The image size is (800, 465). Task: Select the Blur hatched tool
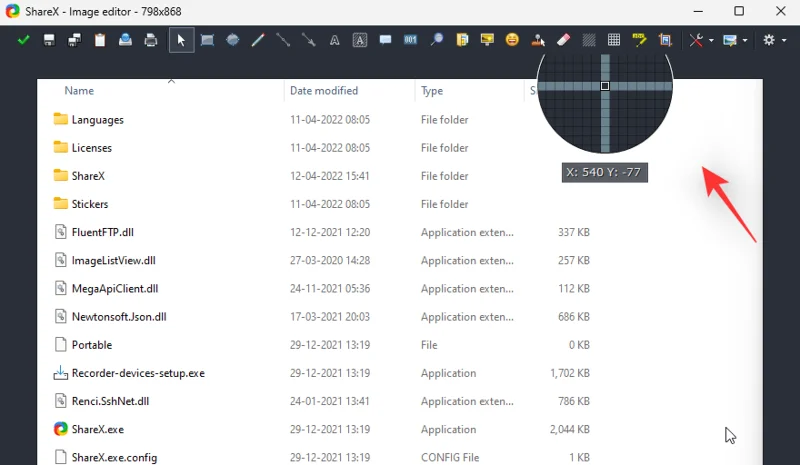(589, 40)
